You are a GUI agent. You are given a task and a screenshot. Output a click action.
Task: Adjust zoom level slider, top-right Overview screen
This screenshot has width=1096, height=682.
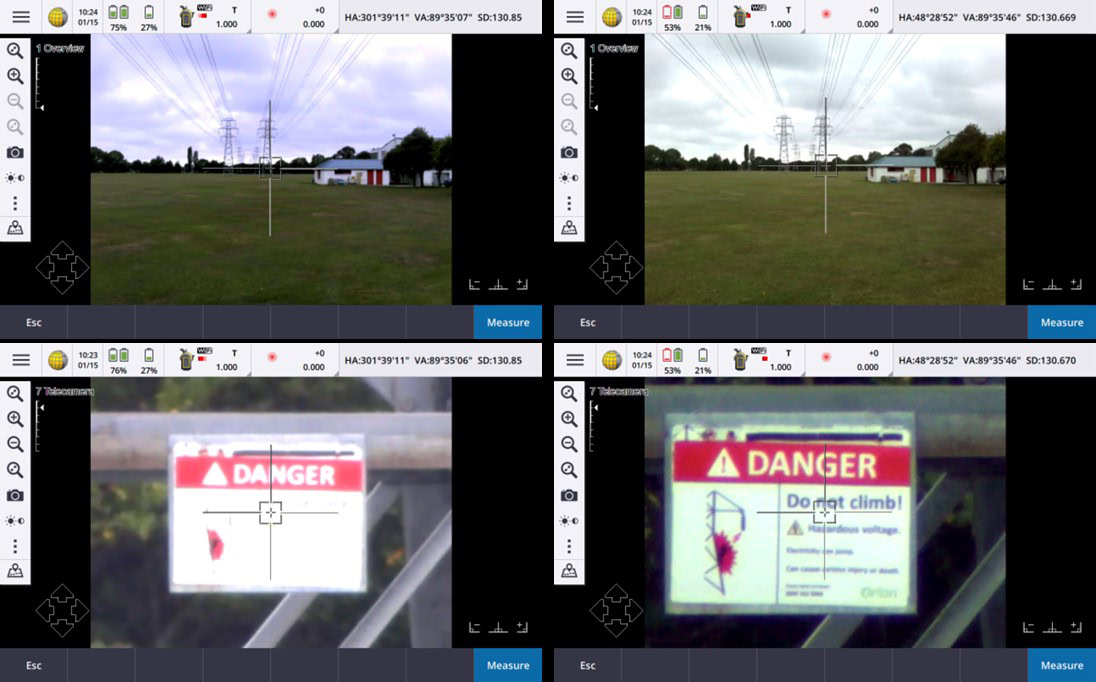pyautogui.click(x=594, y=84)
